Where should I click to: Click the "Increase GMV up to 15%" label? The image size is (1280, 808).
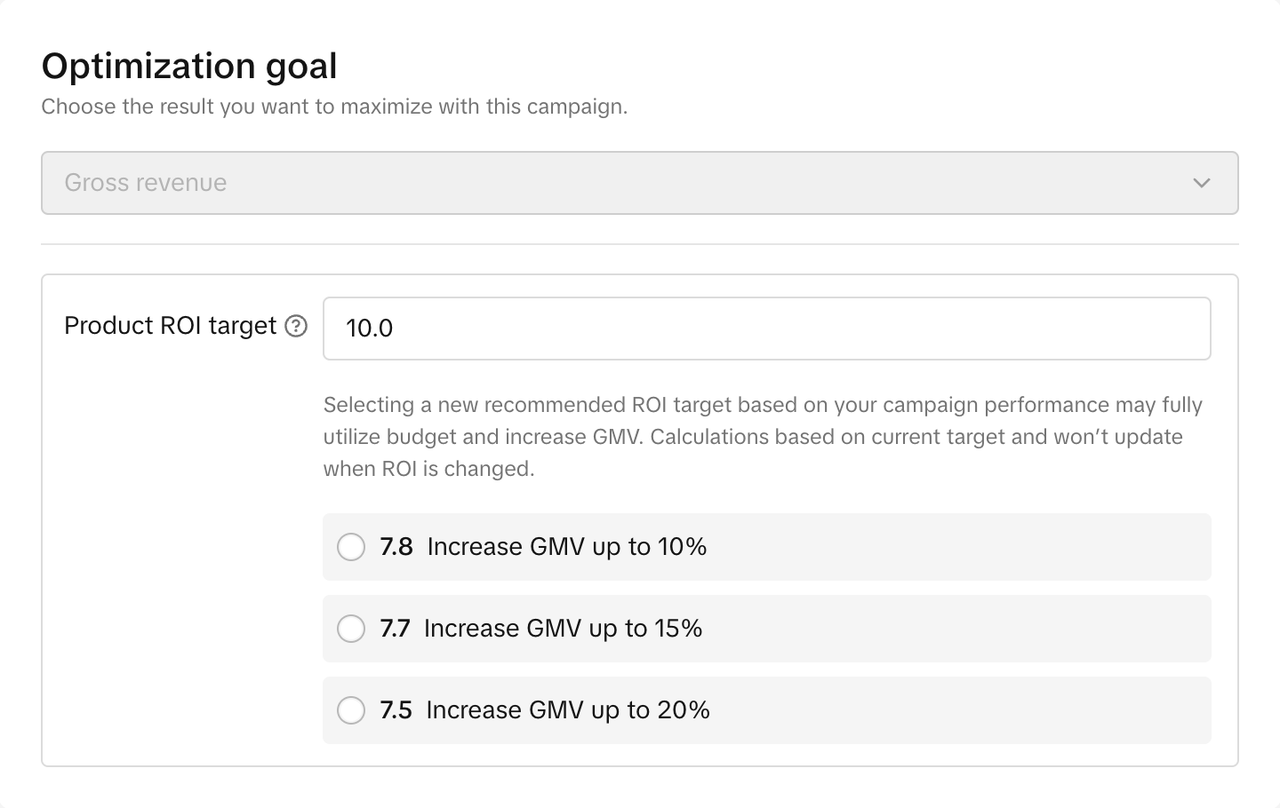[563, 628]
